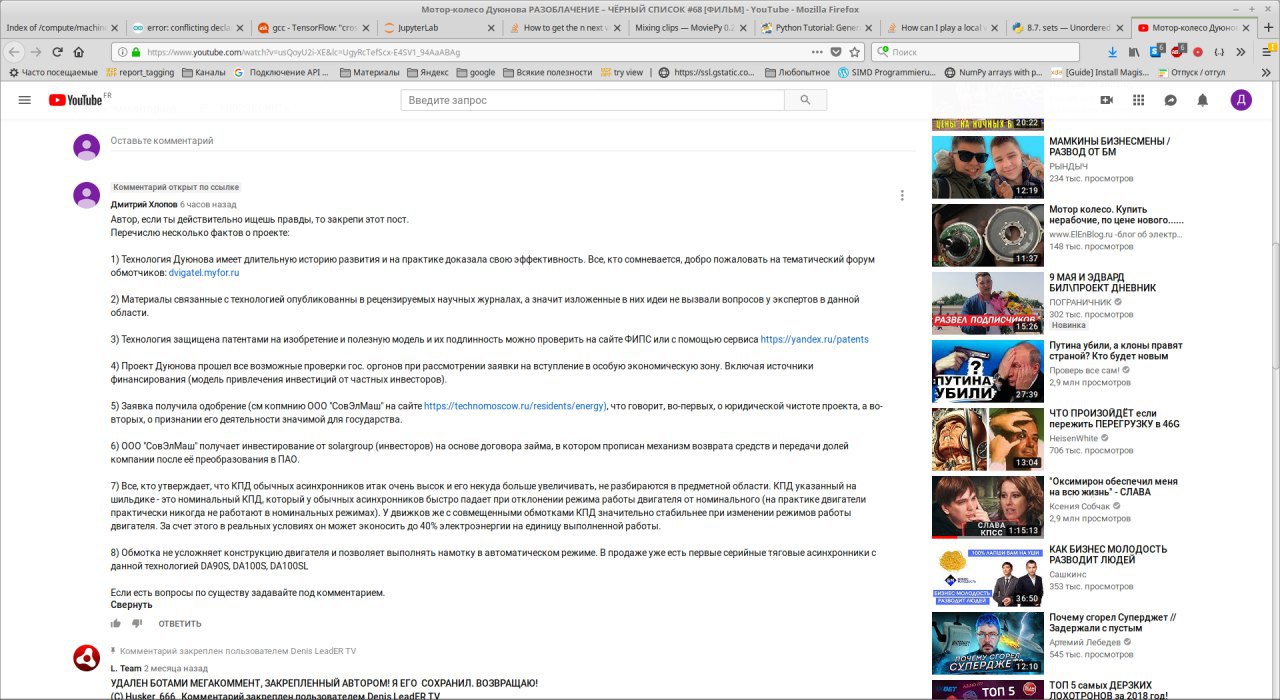1280x700 pixels.
Task: Click the curly braces extension icon
Action: (1219, 51)
